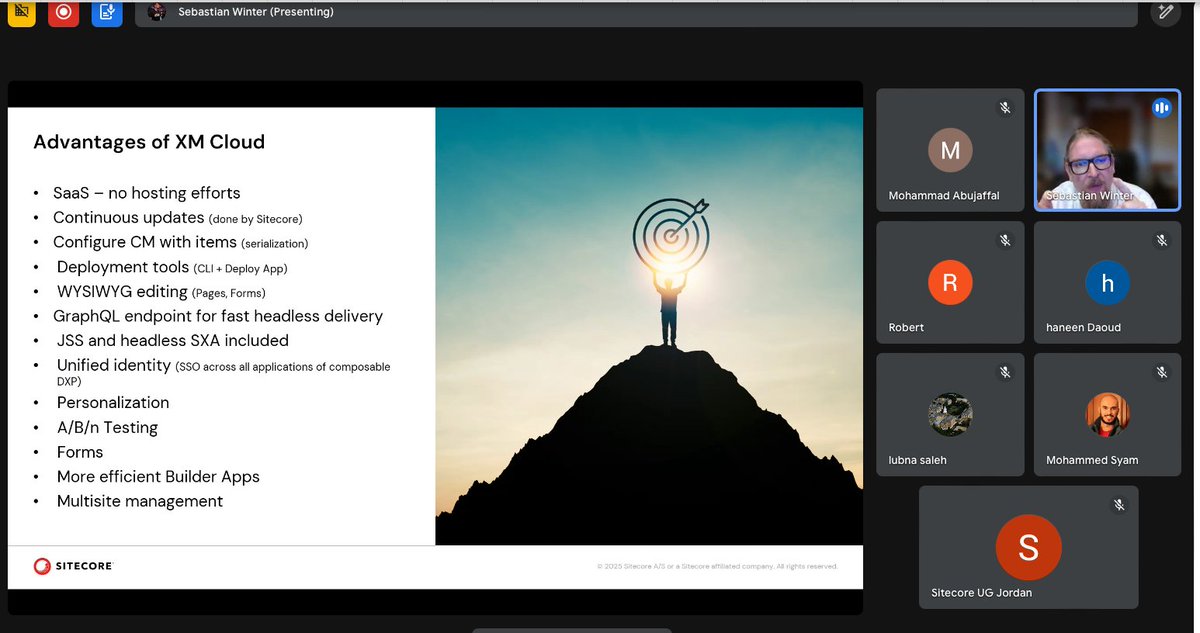Click the name label Sitecore UG Jordan
The image size is (1200, 633).
coord(981,592)
